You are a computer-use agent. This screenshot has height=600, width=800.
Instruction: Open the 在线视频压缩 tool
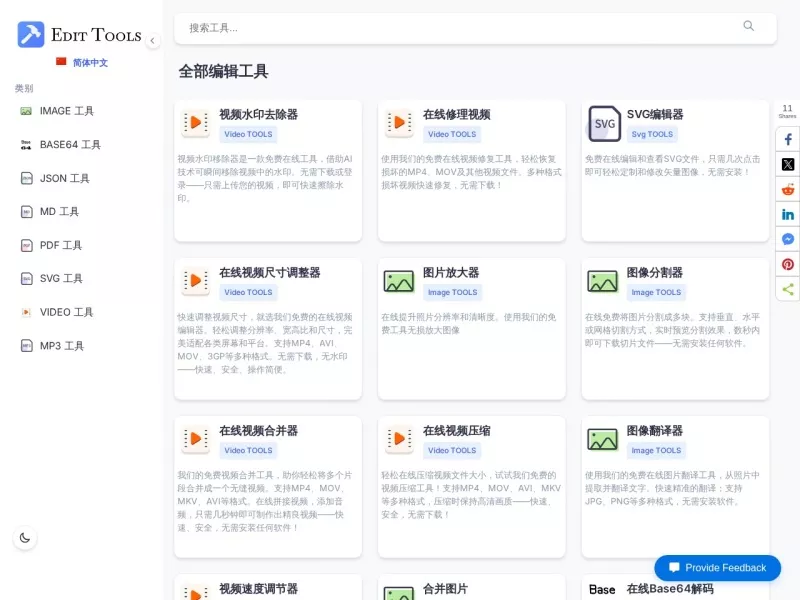pyautogui.click(x=456, y=431)
